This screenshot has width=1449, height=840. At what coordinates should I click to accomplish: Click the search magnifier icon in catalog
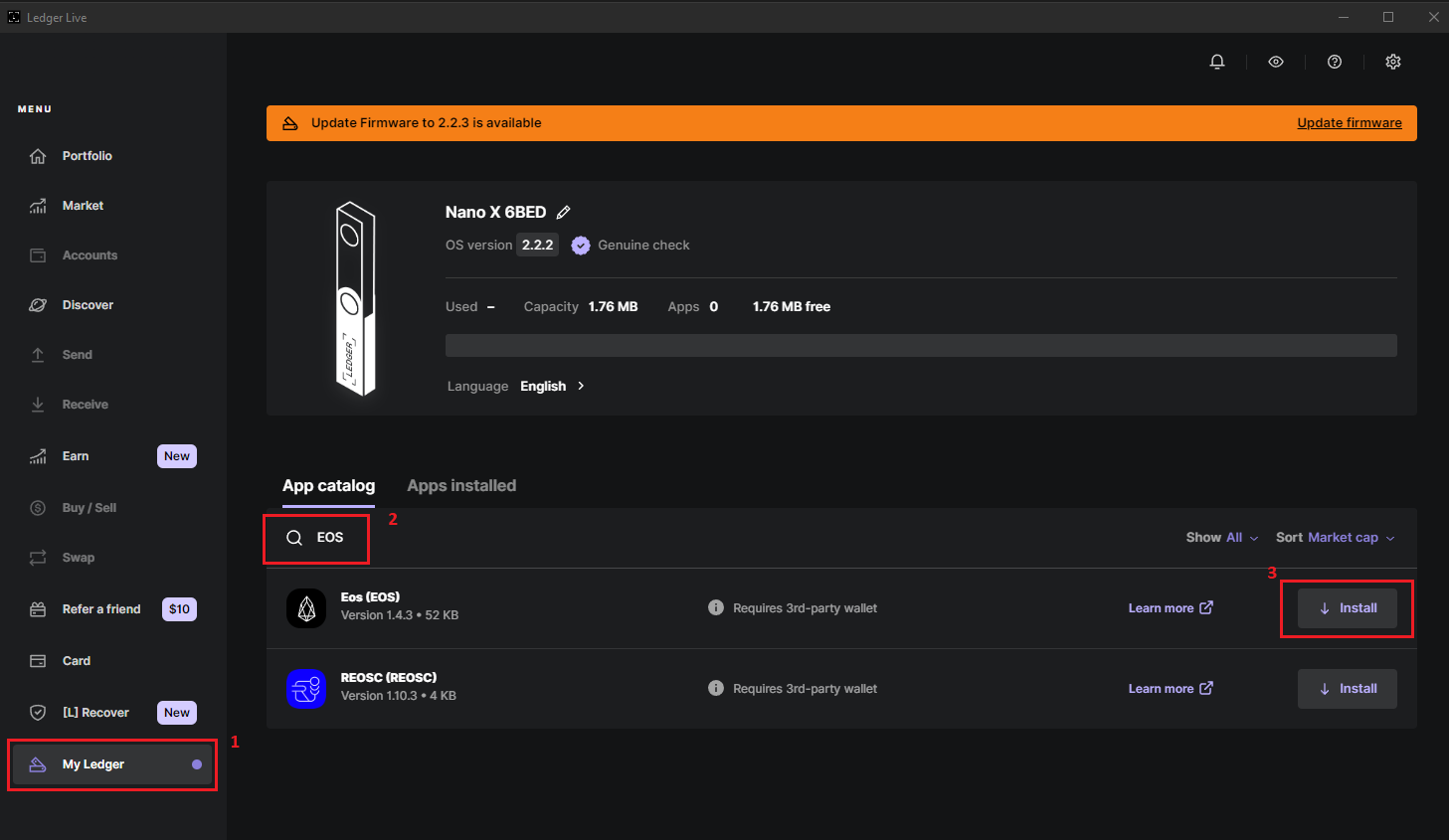point(294,538)
